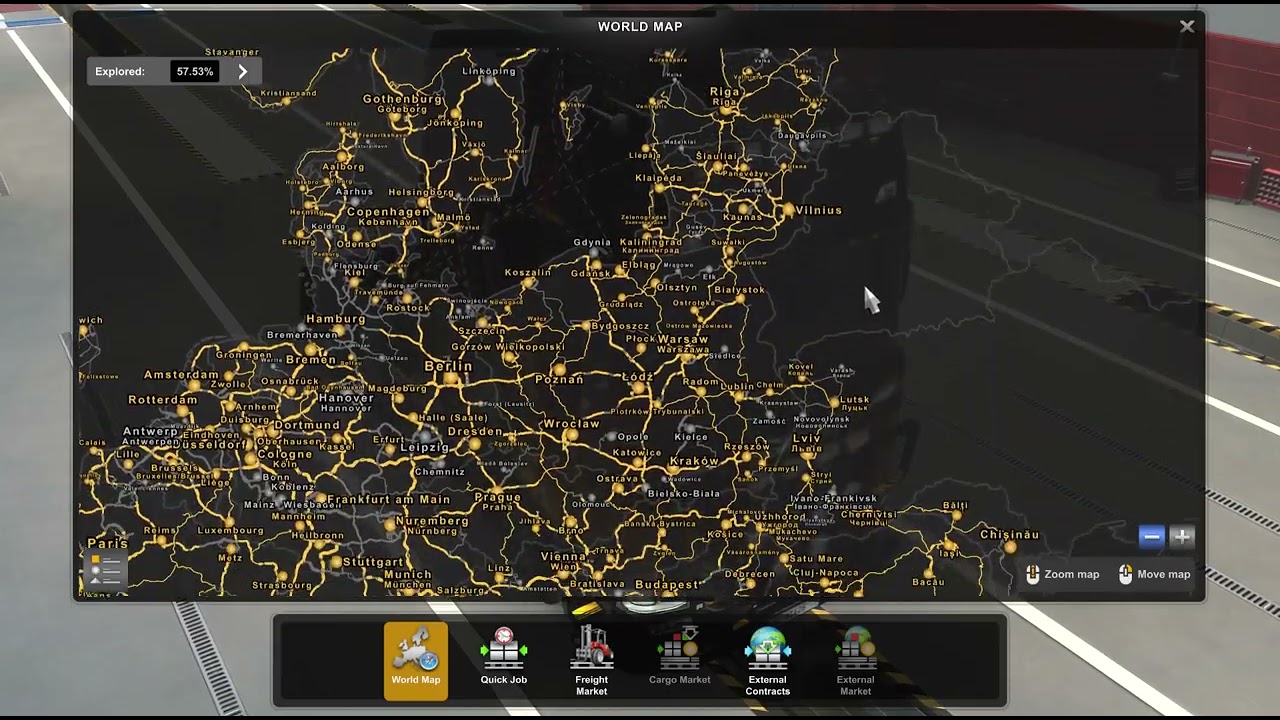The height and width of the screenshot is (720, 1280).
Task: Select Cluj-Napoca on the map
Action: (826, 573)
